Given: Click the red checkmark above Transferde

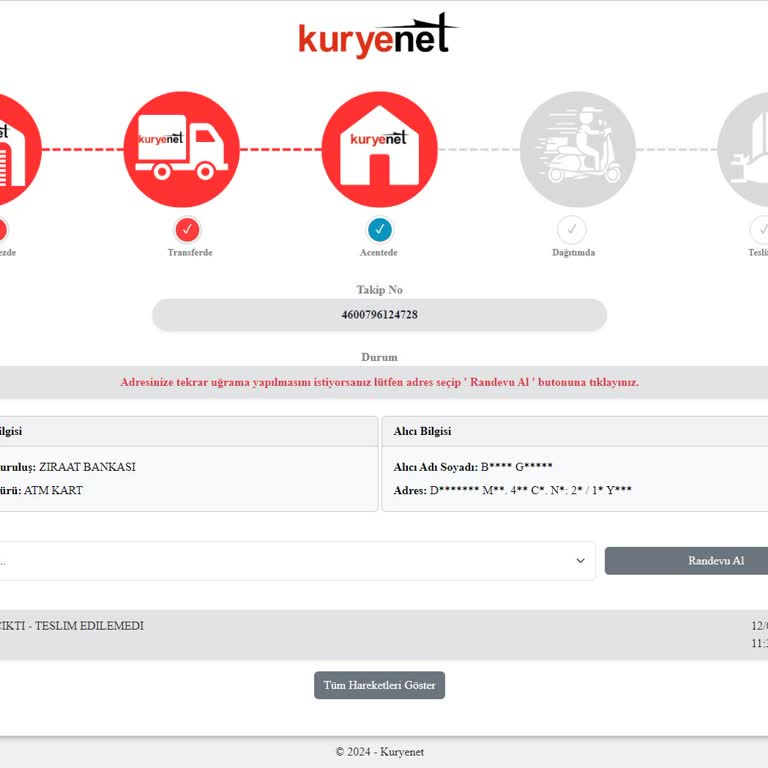Looking at the screenshot, I should point(187,229).
